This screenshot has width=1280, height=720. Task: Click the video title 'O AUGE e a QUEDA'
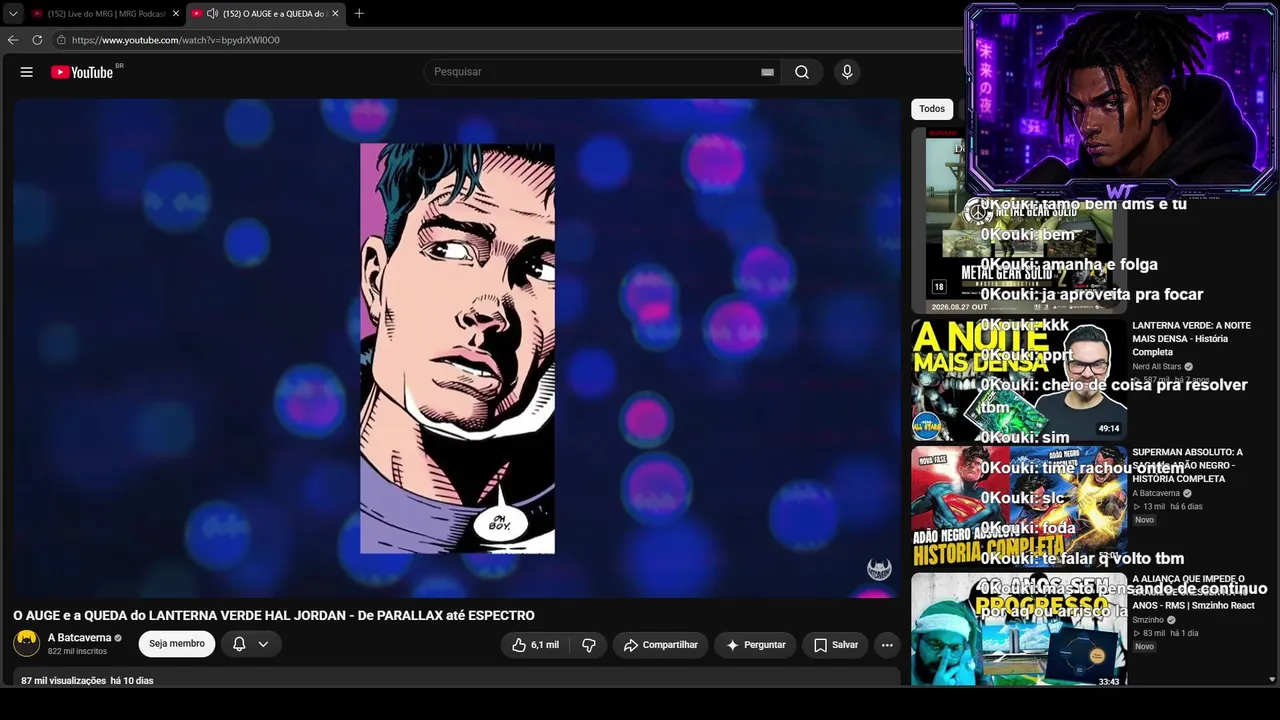click(x=274, y=616)
